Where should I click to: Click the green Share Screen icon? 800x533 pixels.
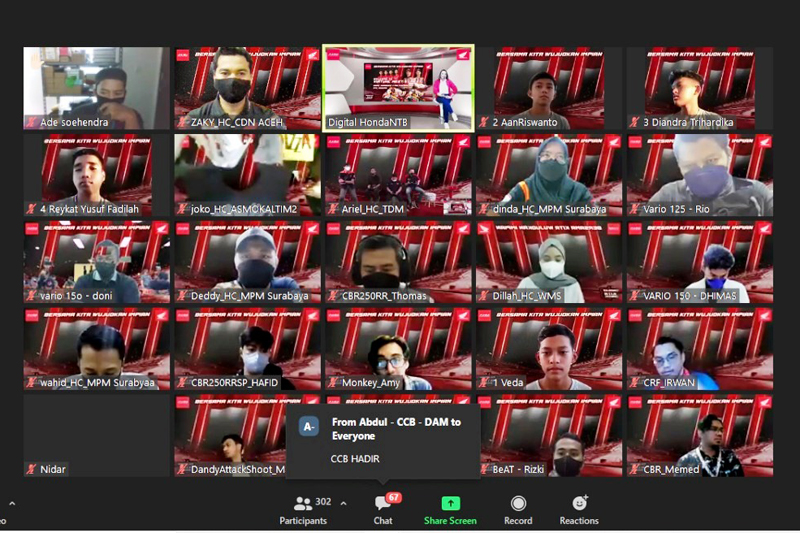point(450,503)
